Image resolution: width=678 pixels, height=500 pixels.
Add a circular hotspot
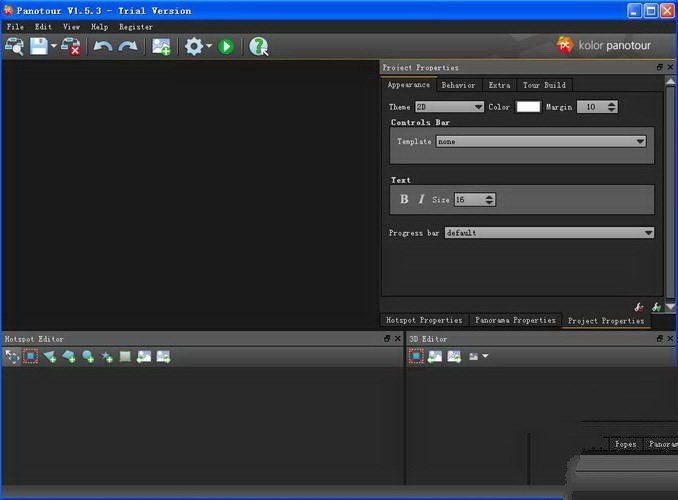(88, 356)
